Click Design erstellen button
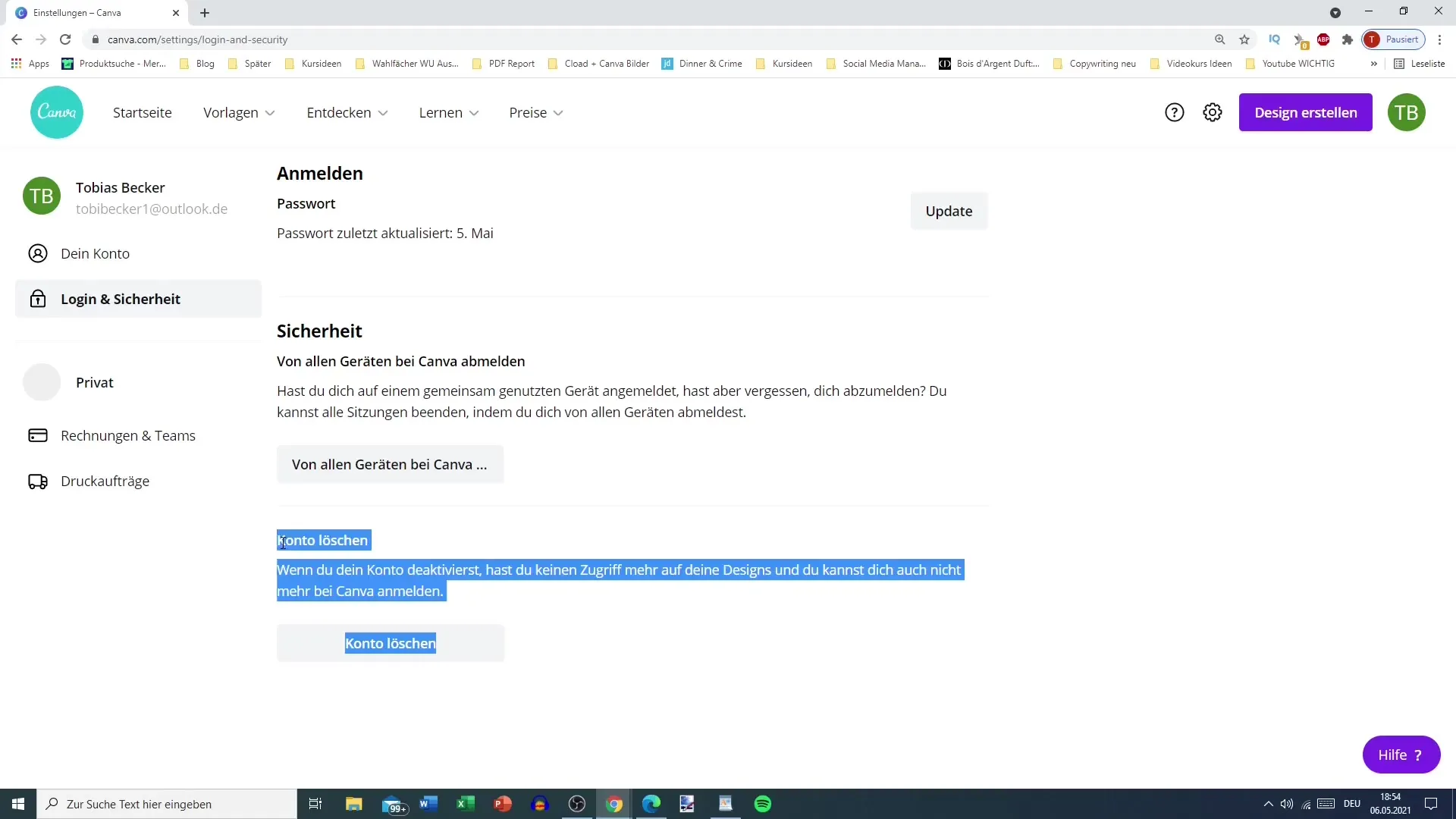 click(x=1305, y=112)
